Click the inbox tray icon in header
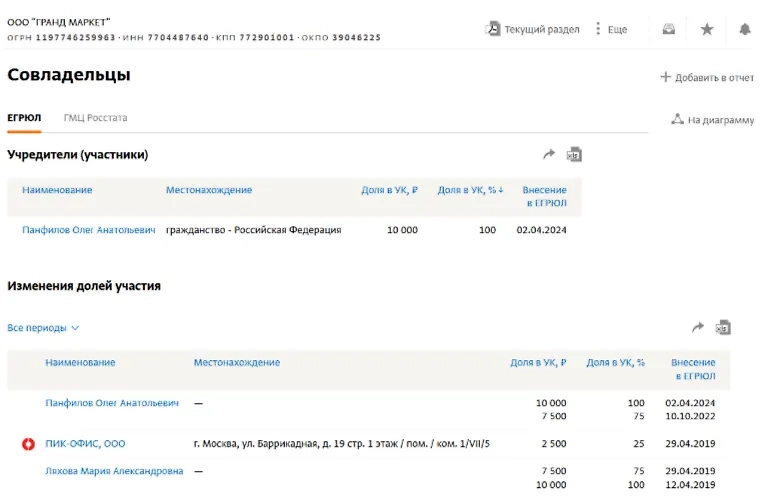The image size is (767, 497). click(x=669, y=29)
